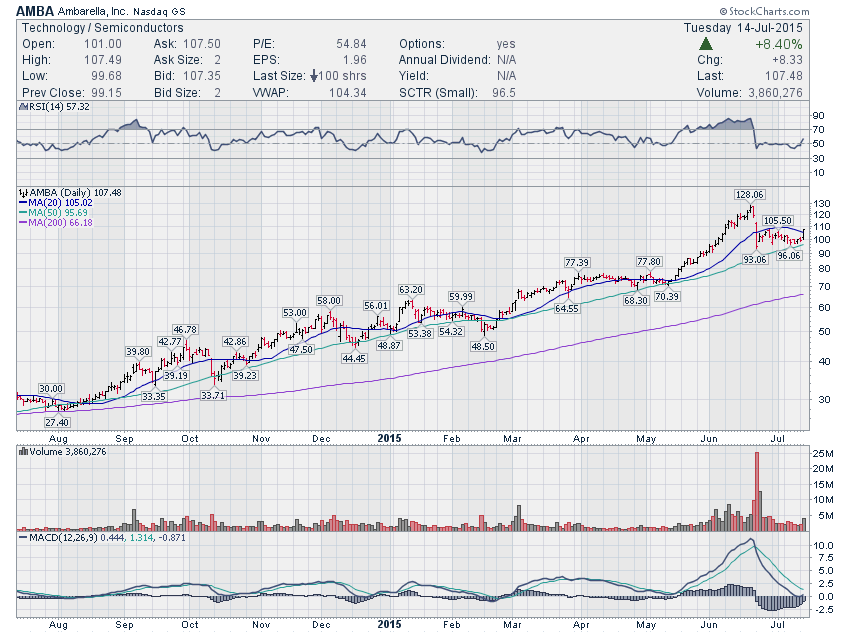Click the down arrow beside Last Size
Screen dimensions: 850x633
point(314,76)
